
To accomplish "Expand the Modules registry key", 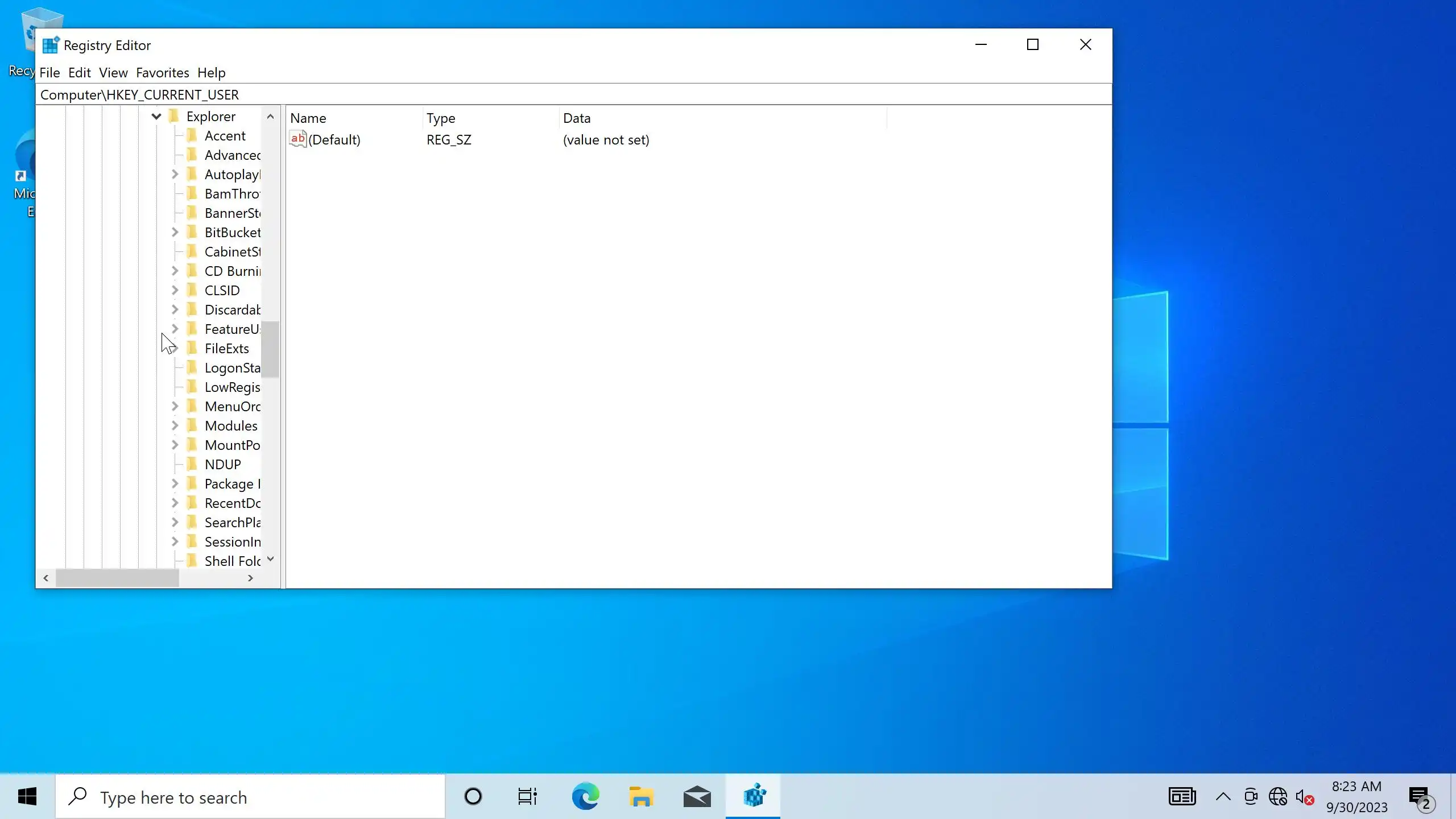I will (175, 425).
